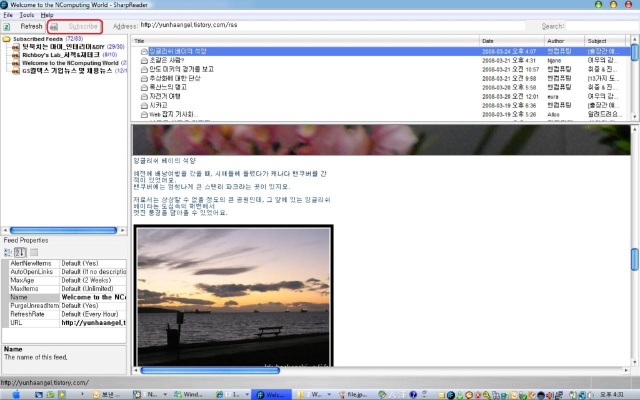Click the yellow window control button
This screenshot has width=640, height=400.
pos(613,4)
